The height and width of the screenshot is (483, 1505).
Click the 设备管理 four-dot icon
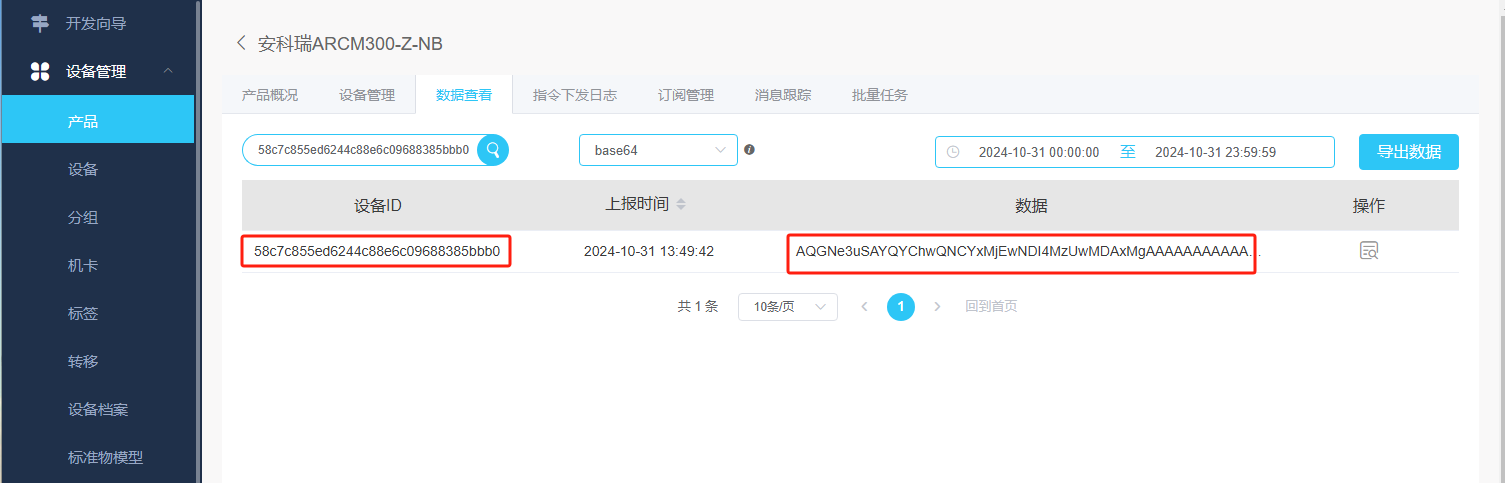(40, 71)
